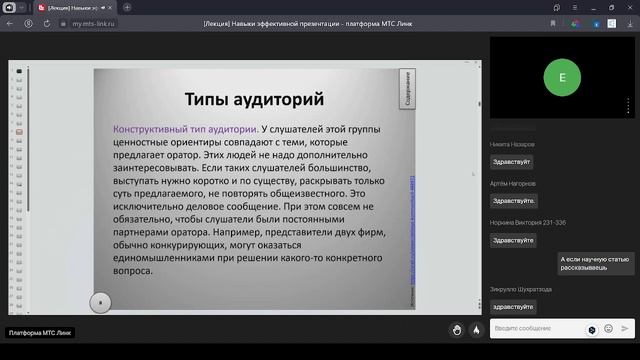This screenshot has height=360, width=640.
Task: Open the browser profile sync icon
Action: [x=556, y=8]
